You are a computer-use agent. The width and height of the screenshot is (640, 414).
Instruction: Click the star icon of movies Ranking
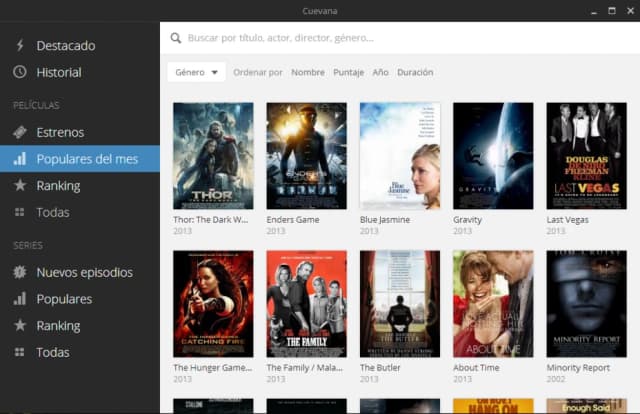pos(20,185)
